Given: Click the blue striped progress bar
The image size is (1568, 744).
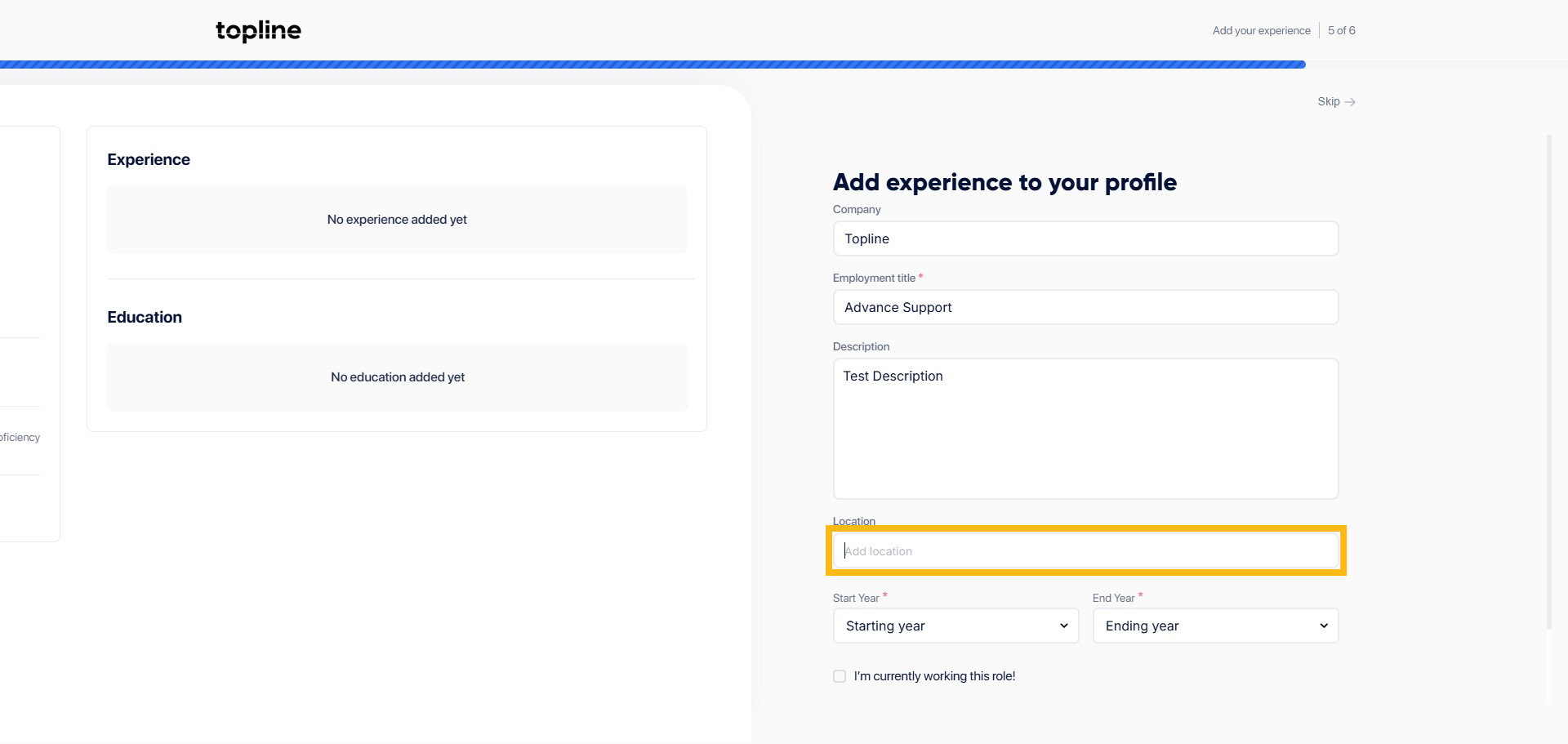Looking at the screenshot, I should pyautogui.click(x=653, y=65).
